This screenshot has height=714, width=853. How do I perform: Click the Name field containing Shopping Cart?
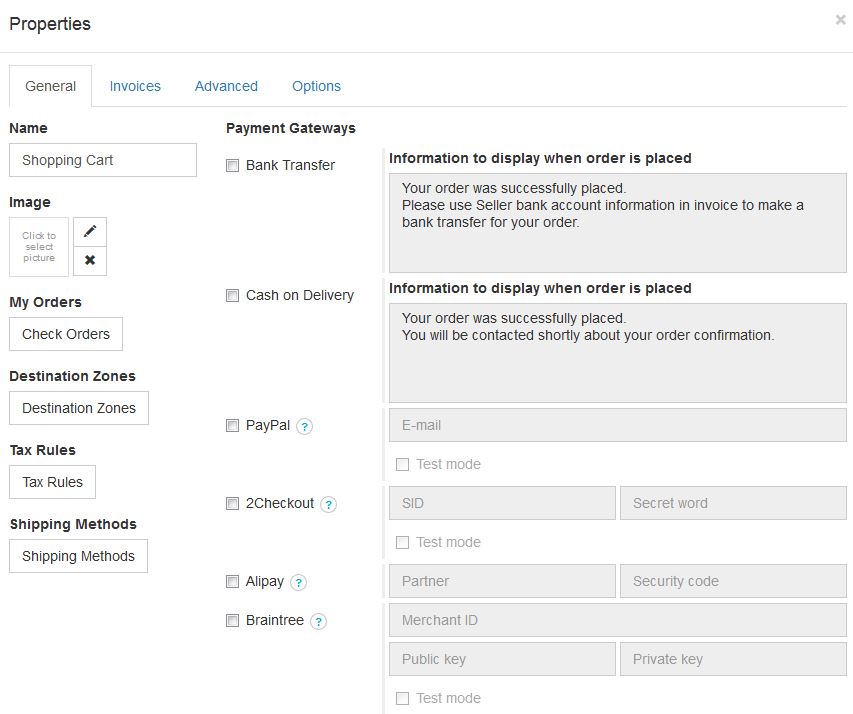coord(103,160)
